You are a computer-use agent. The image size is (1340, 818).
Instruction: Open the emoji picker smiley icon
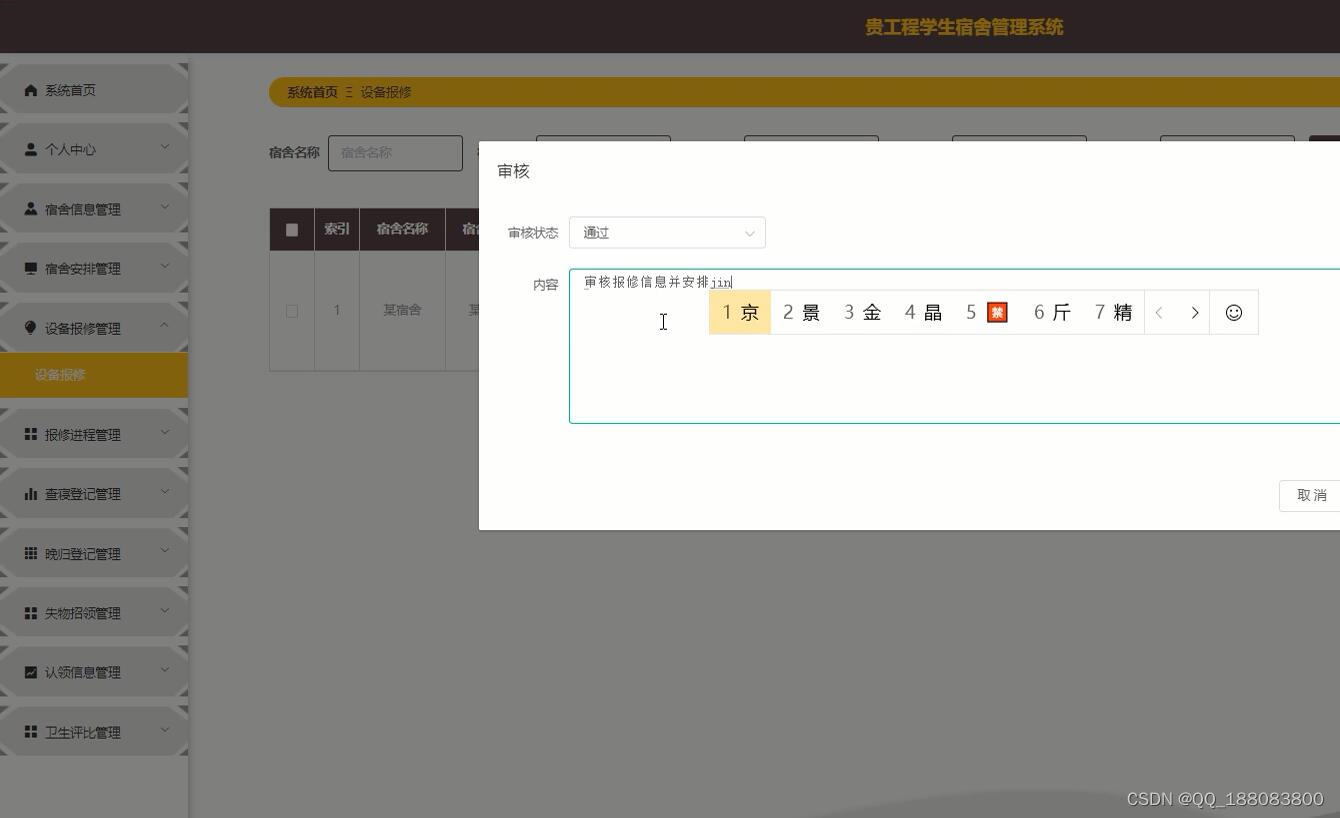point(1234,312)
